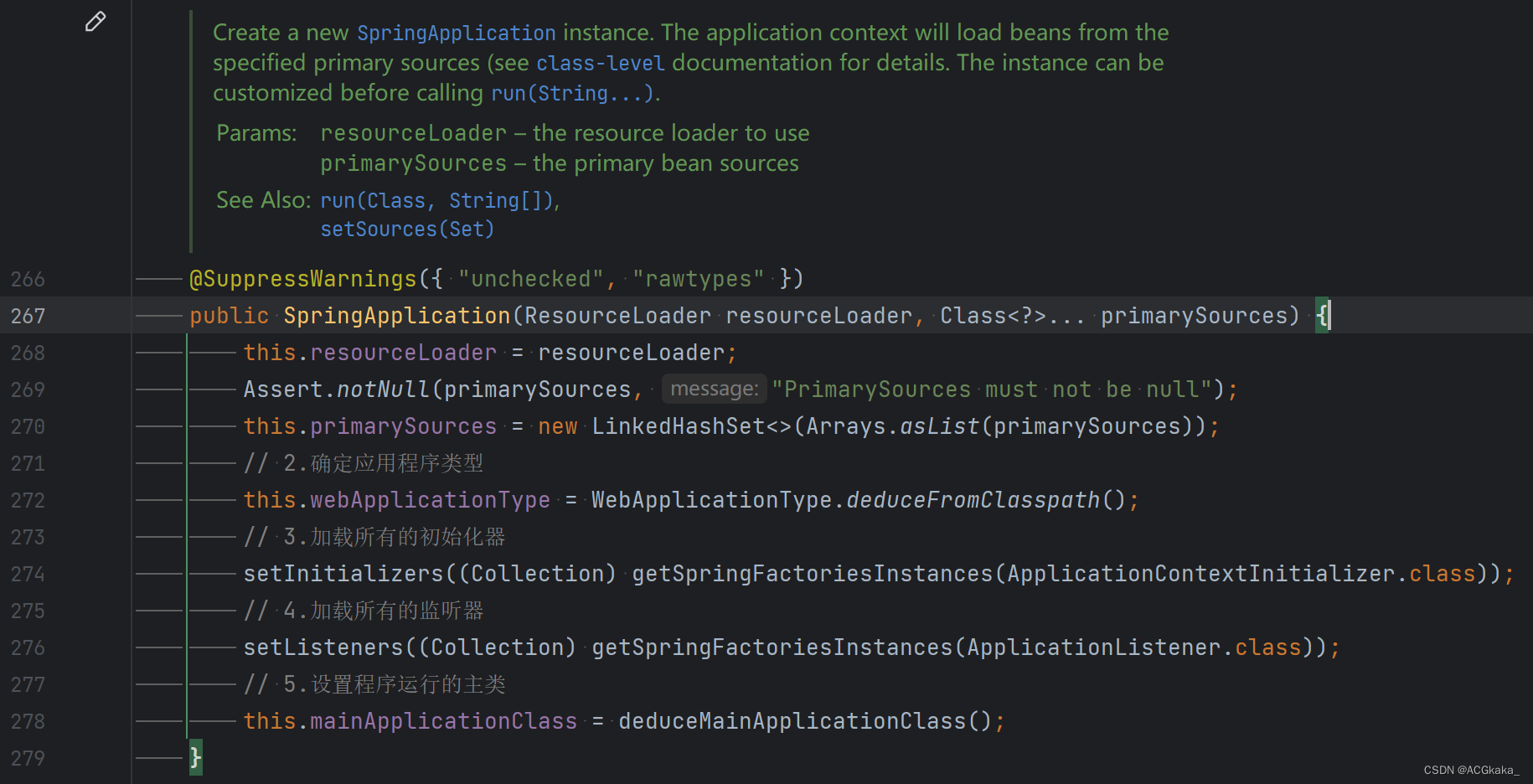Screen dimensions: 1533x784
Task: Click the this.resourceLoader field assignment
Action: coord(370,353)
